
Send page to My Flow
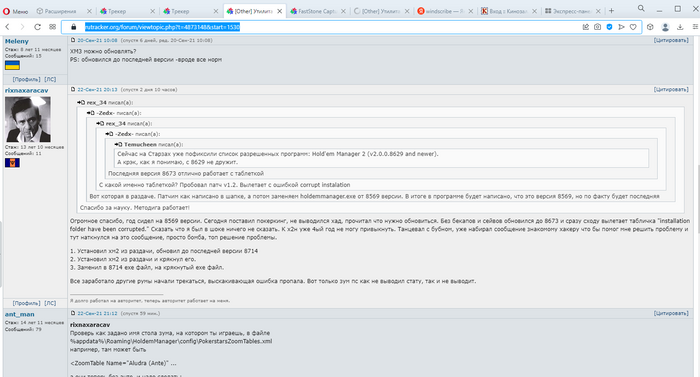[x=621, y=27]
